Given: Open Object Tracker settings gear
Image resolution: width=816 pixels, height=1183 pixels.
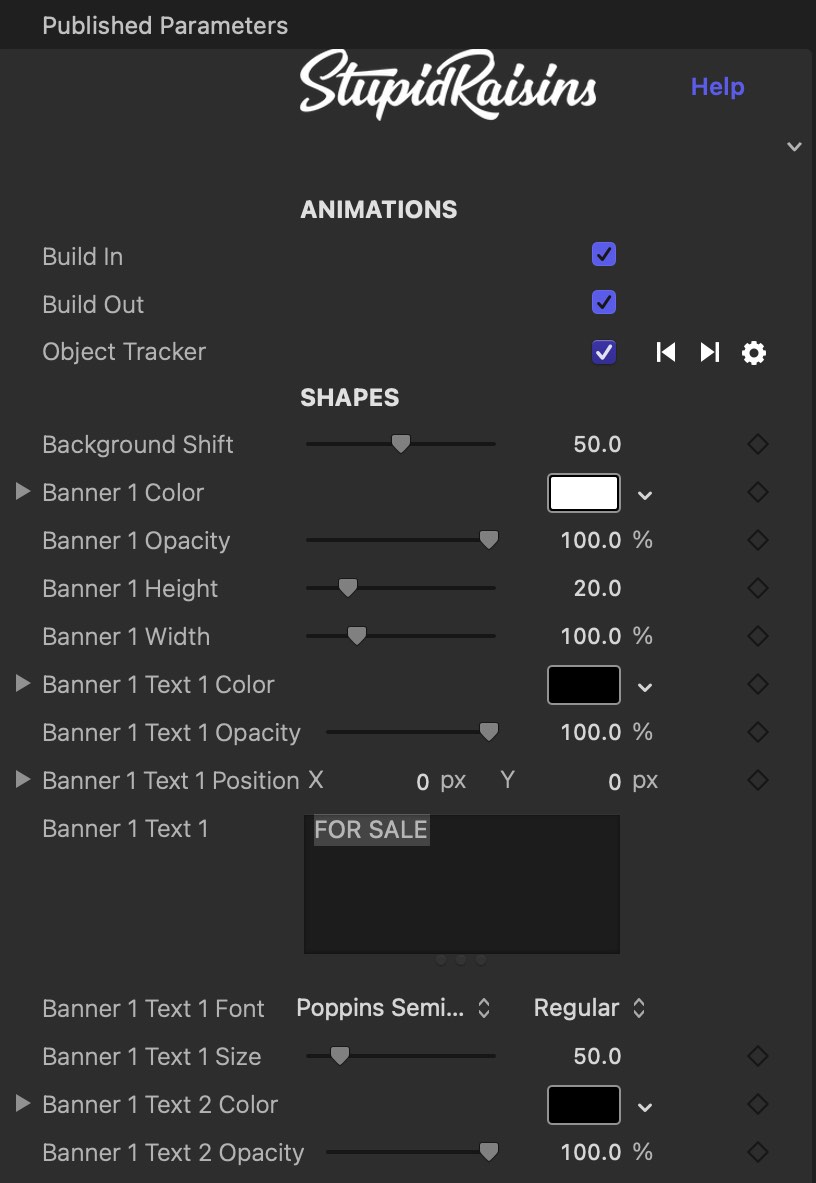Looking at the screenshot, I should 753,352.
